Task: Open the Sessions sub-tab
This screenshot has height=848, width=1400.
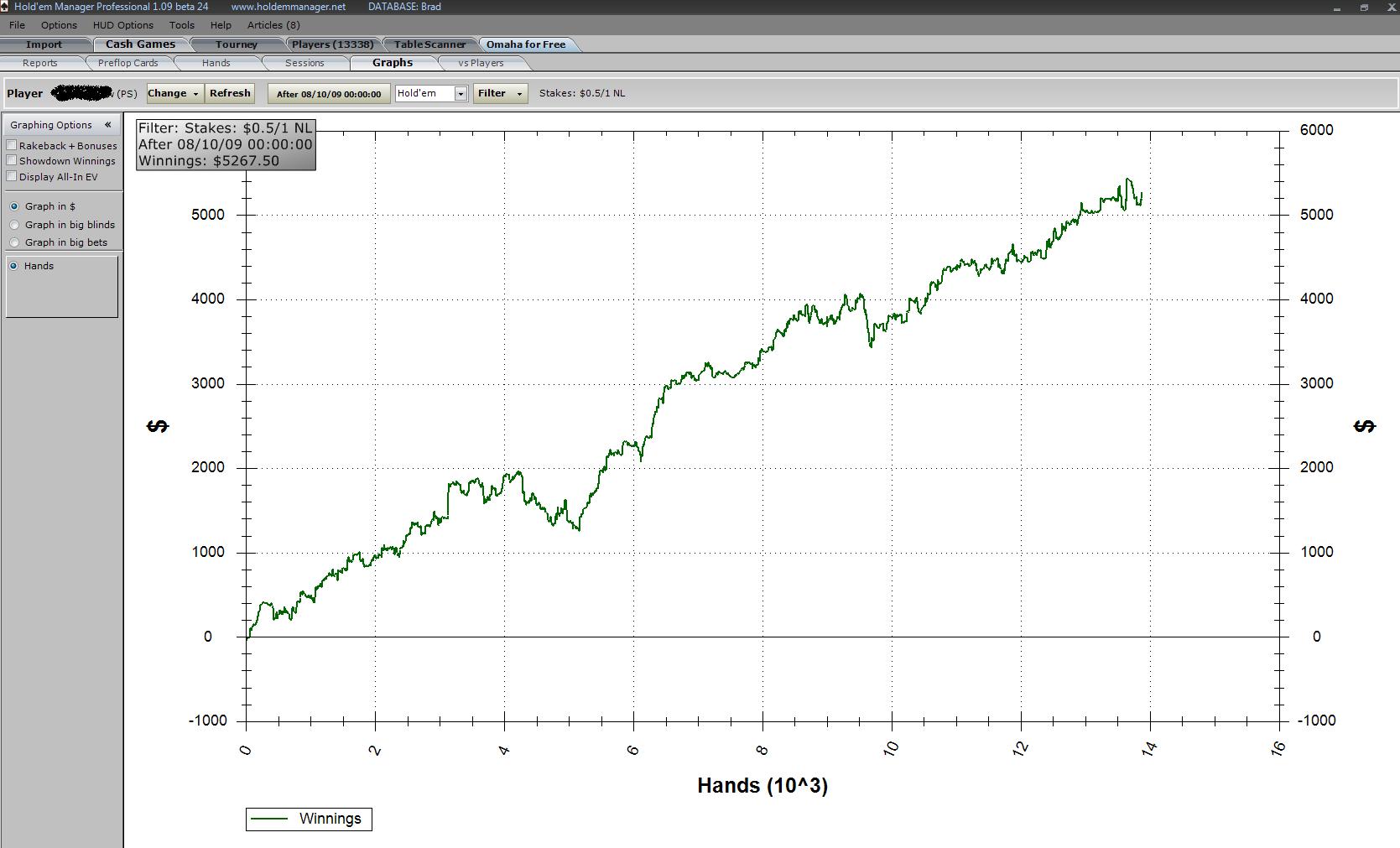Action: coord(304,63)
